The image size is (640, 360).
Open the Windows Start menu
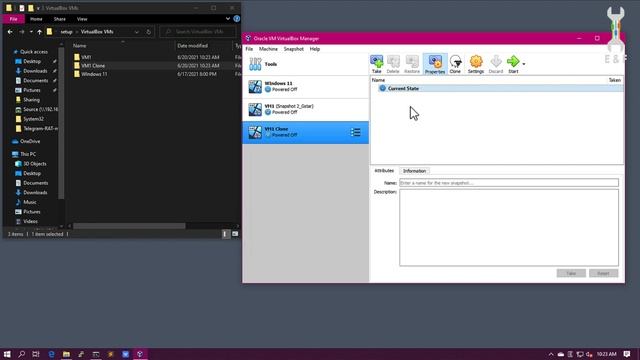[x=7, y=354]
